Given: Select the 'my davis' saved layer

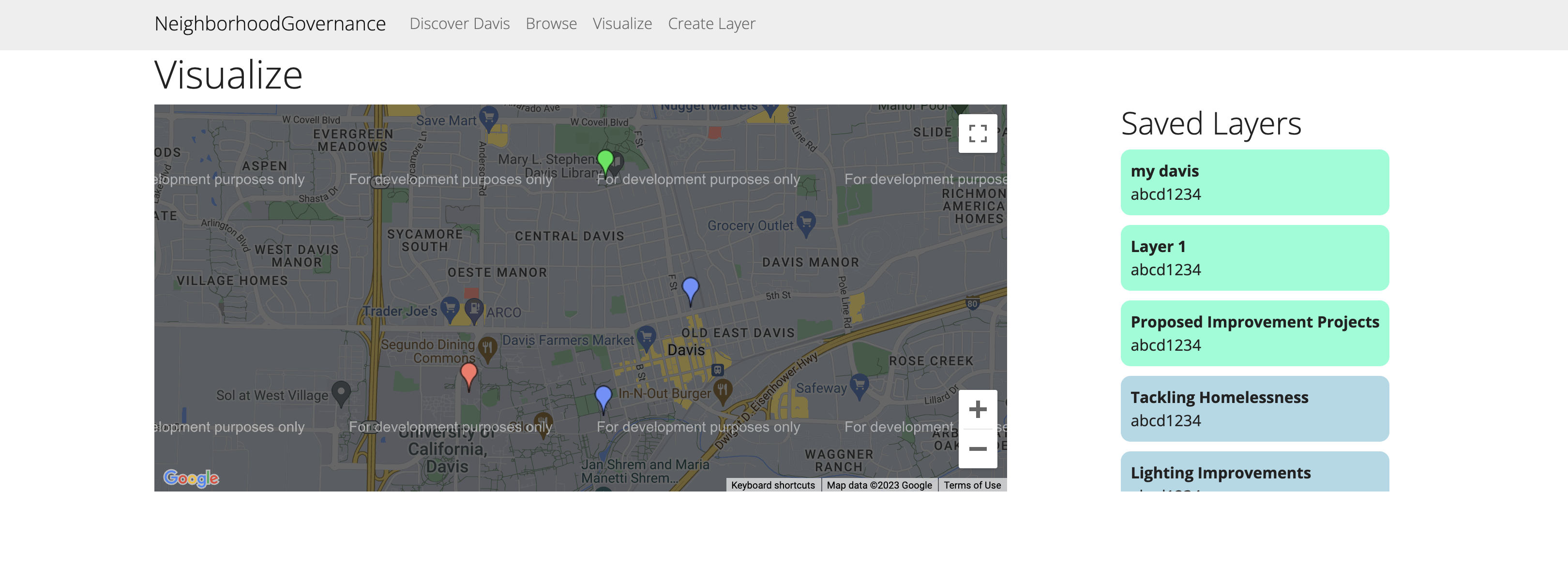Looking at the screenshot, I should (x=1254, y=182).
